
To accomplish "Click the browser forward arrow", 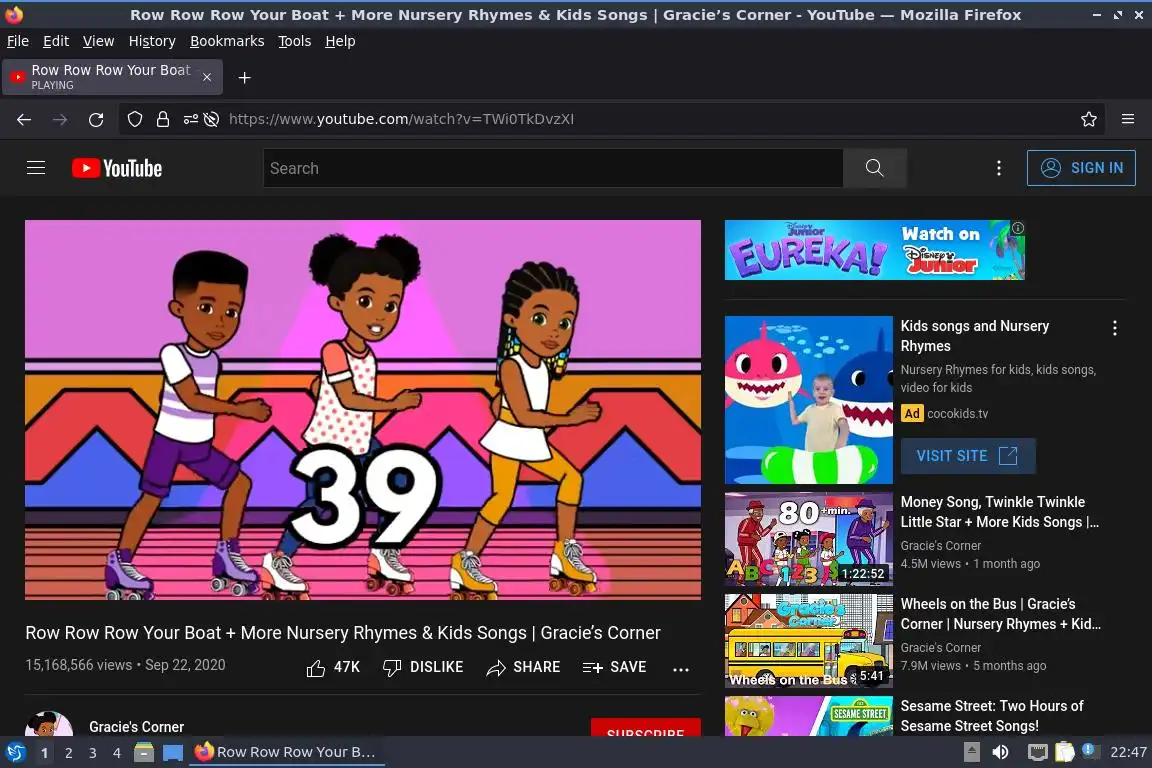I will pos(60,119).
